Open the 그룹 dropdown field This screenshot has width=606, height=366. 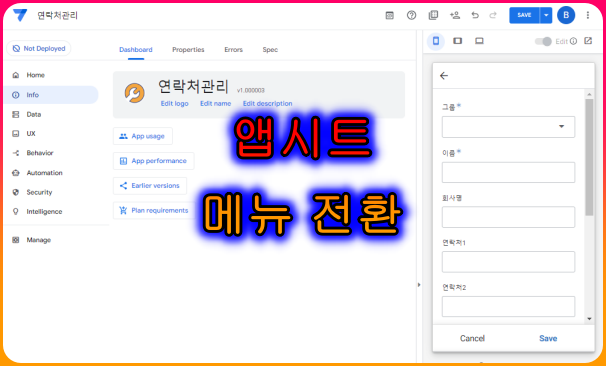coord(508,127)
